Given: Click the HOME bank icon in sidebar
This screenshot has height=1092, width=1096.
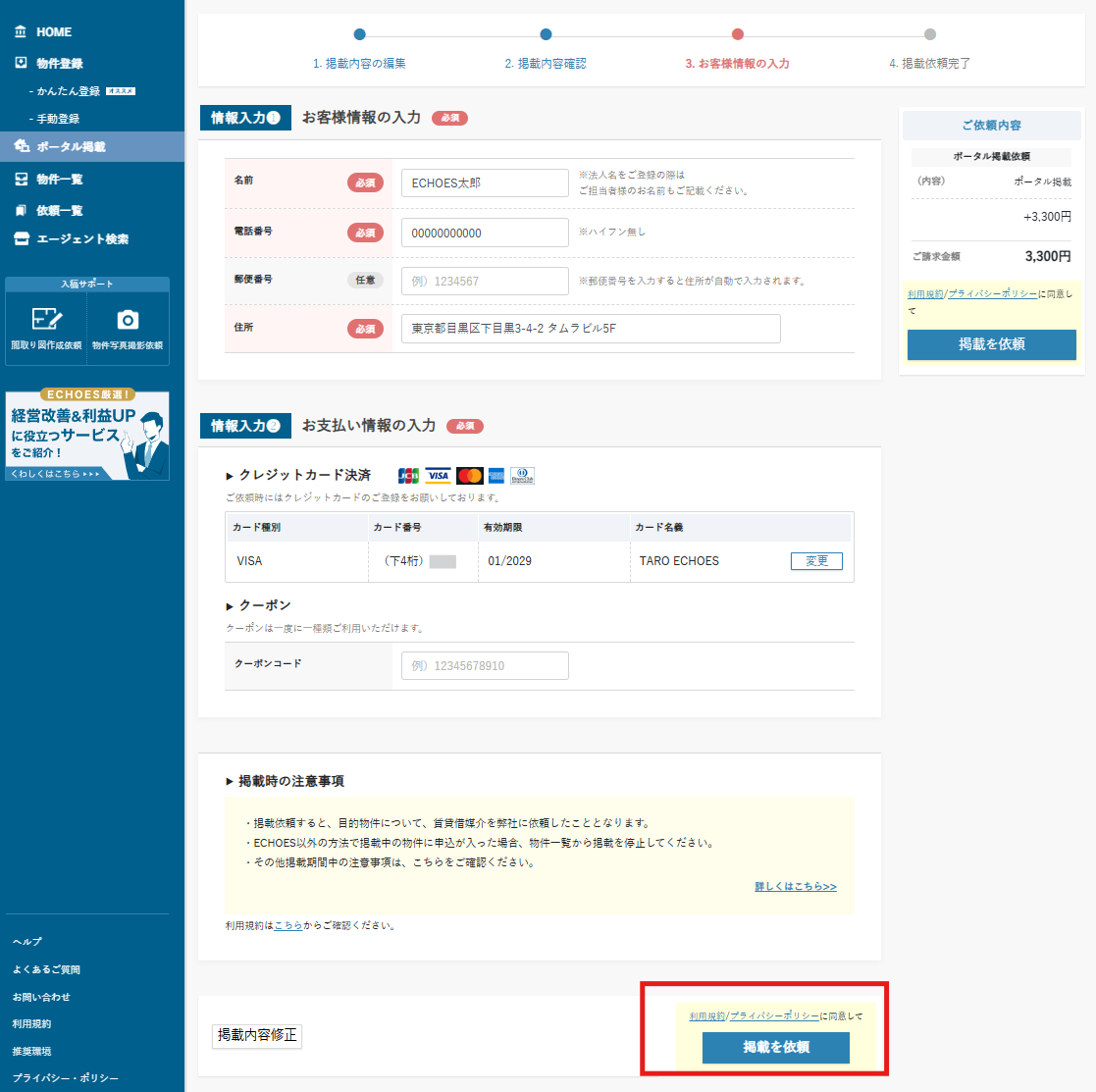Looking at the screenshot, I should click(x=21, y=32).
